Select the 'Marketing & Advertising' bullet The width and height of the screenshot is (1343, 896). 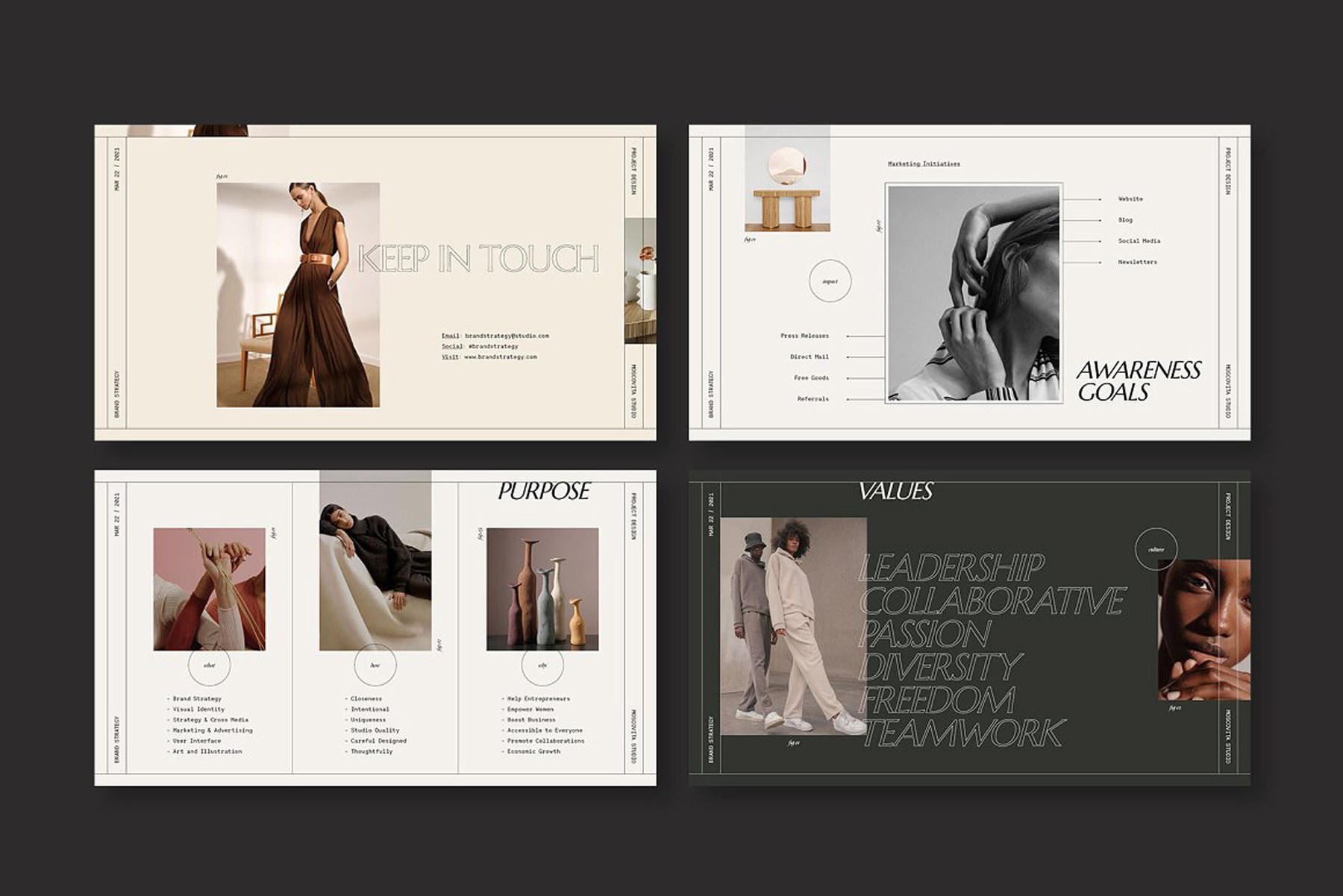point(210,730)
